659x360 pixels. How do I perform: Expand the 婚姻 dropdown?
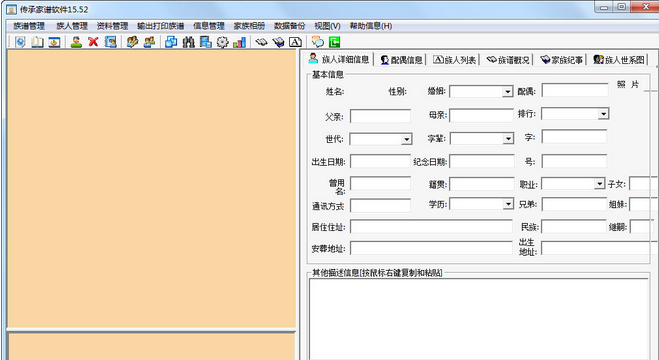tap(508, 92)
